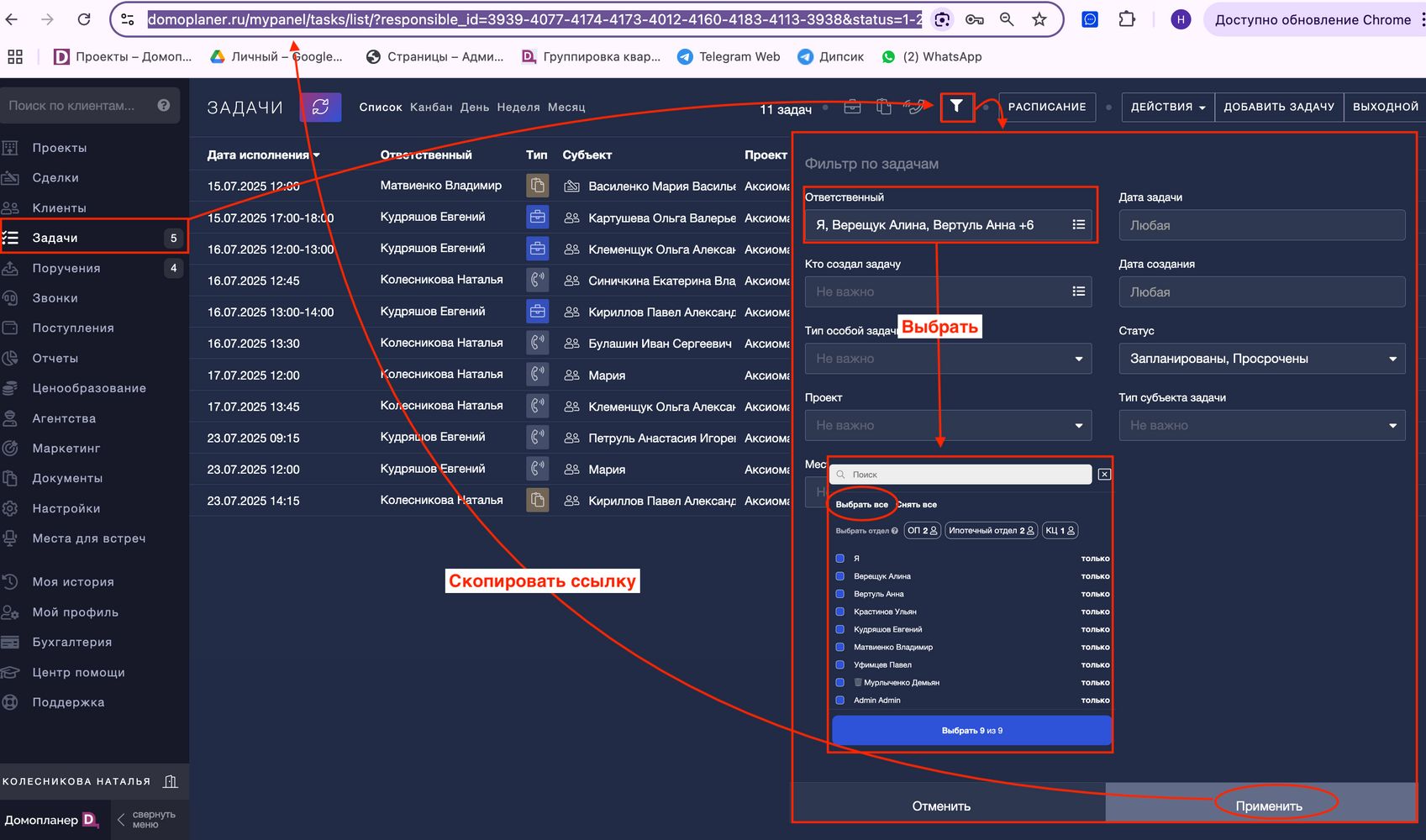The image size is (1426, 840).
Task: Switch to Канбан view
Action: 431,107
